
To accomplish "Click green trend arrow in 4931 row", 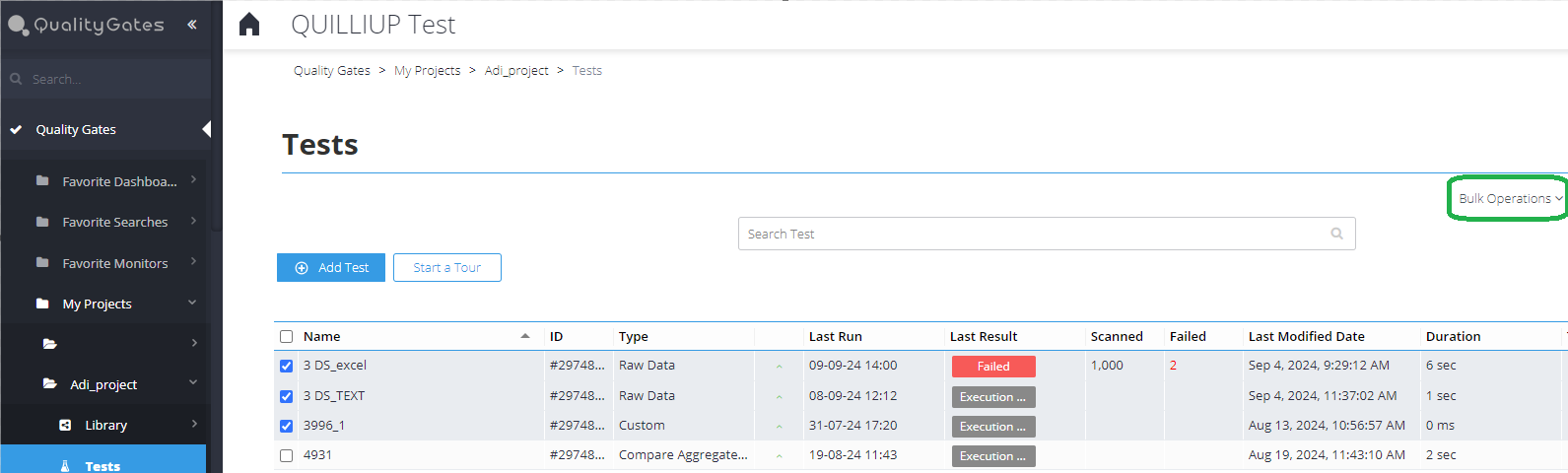I will 779,456.
